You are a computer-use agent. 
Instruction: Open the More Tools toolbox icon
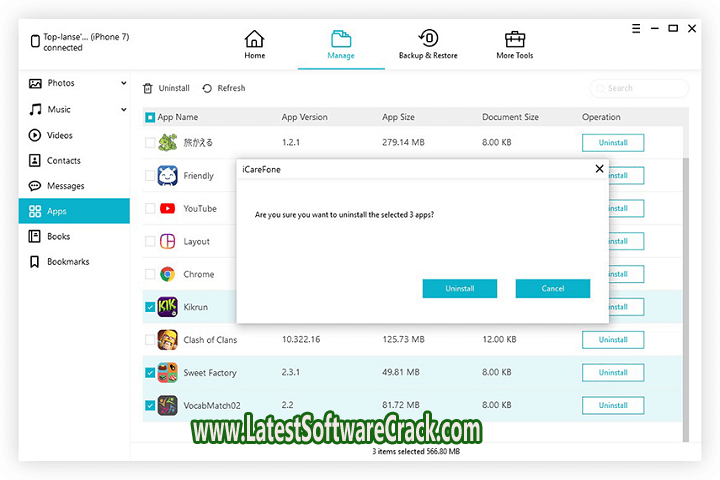point(514,40)
